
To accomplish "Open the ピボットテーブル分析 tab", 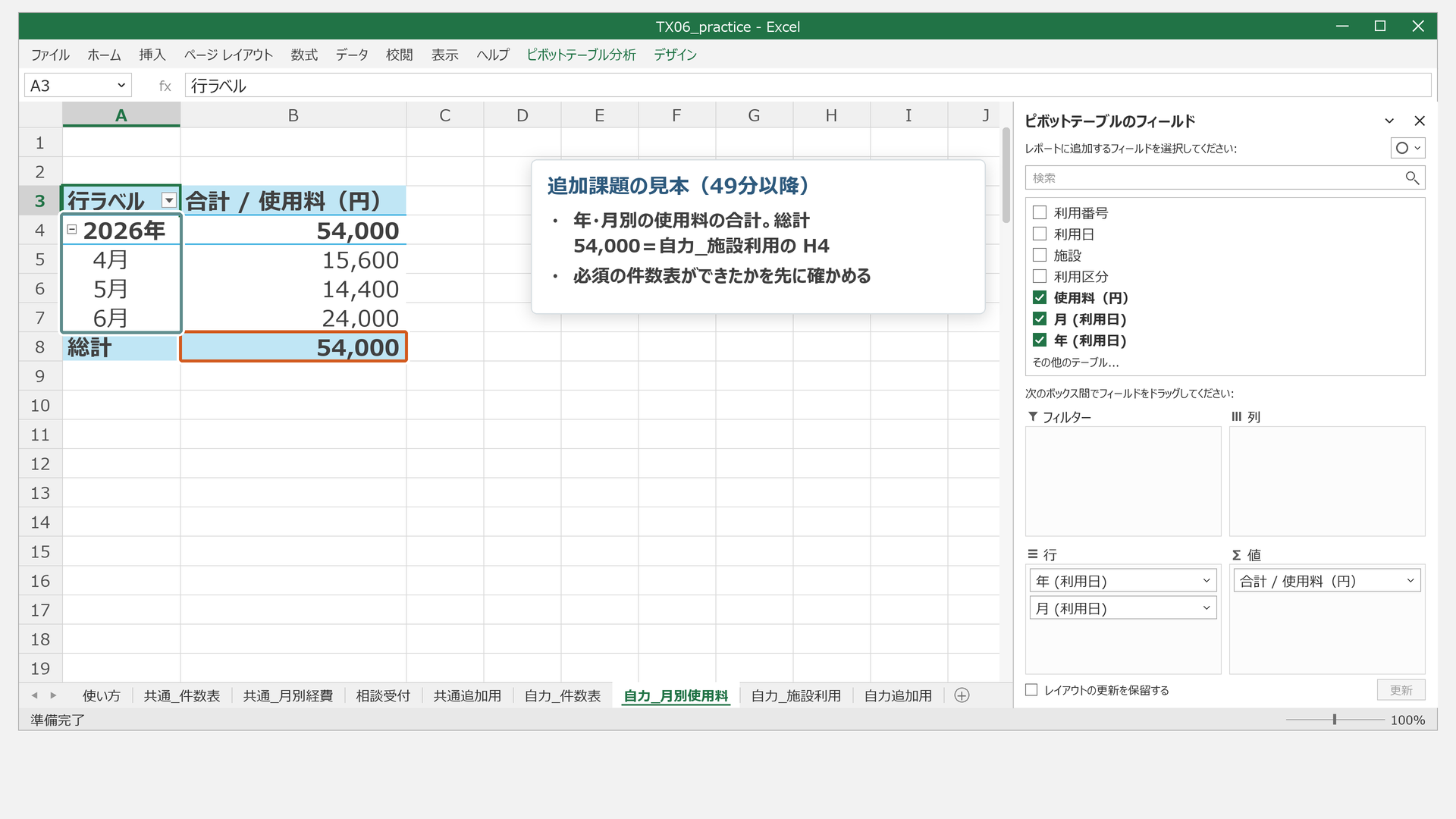I will (x=581, y=55).
